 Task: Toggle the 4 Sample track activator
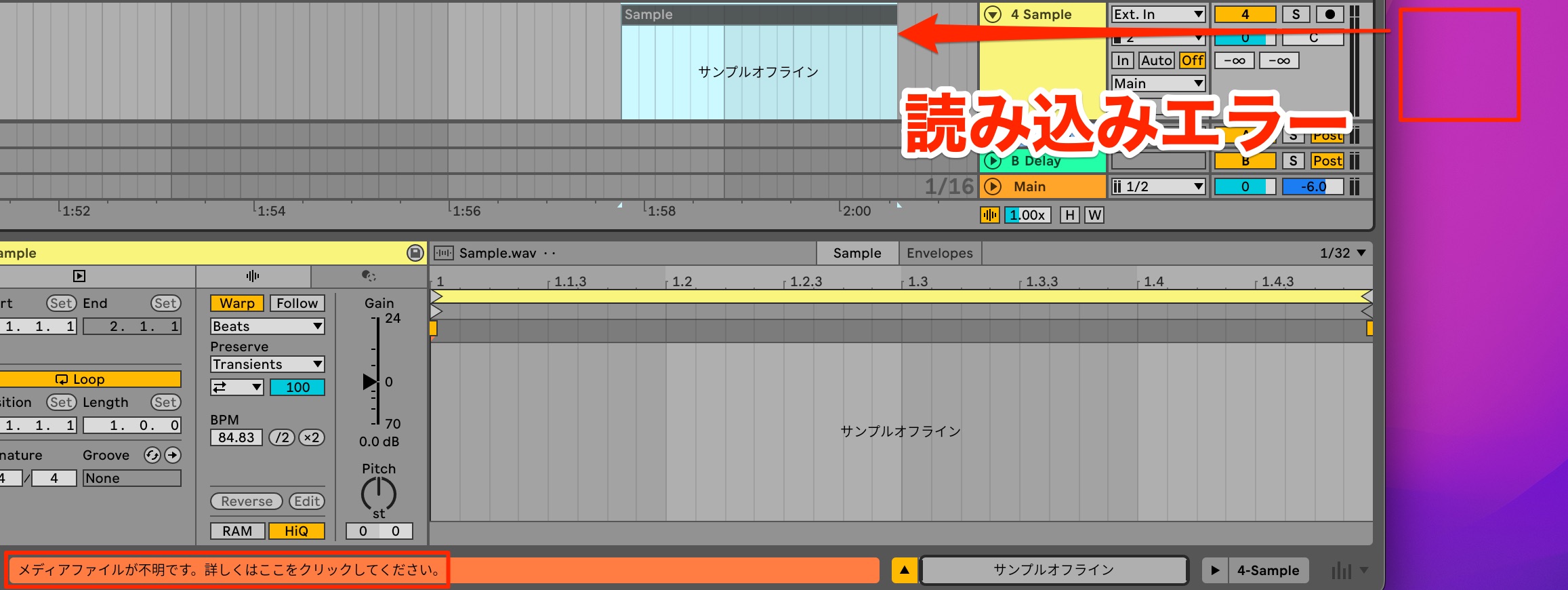click(1245, 14)
